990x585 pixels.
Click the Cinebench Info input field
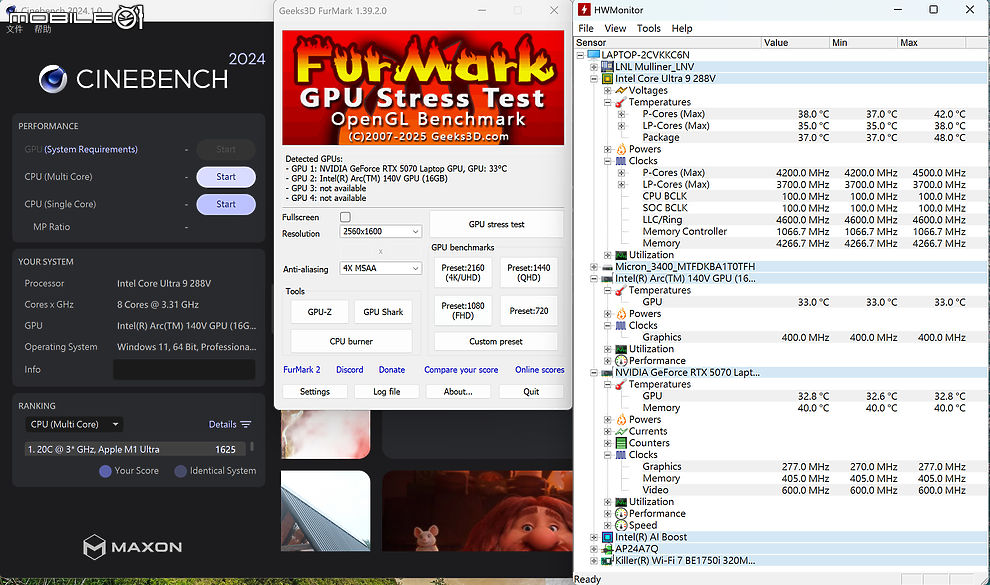[184, 370]
